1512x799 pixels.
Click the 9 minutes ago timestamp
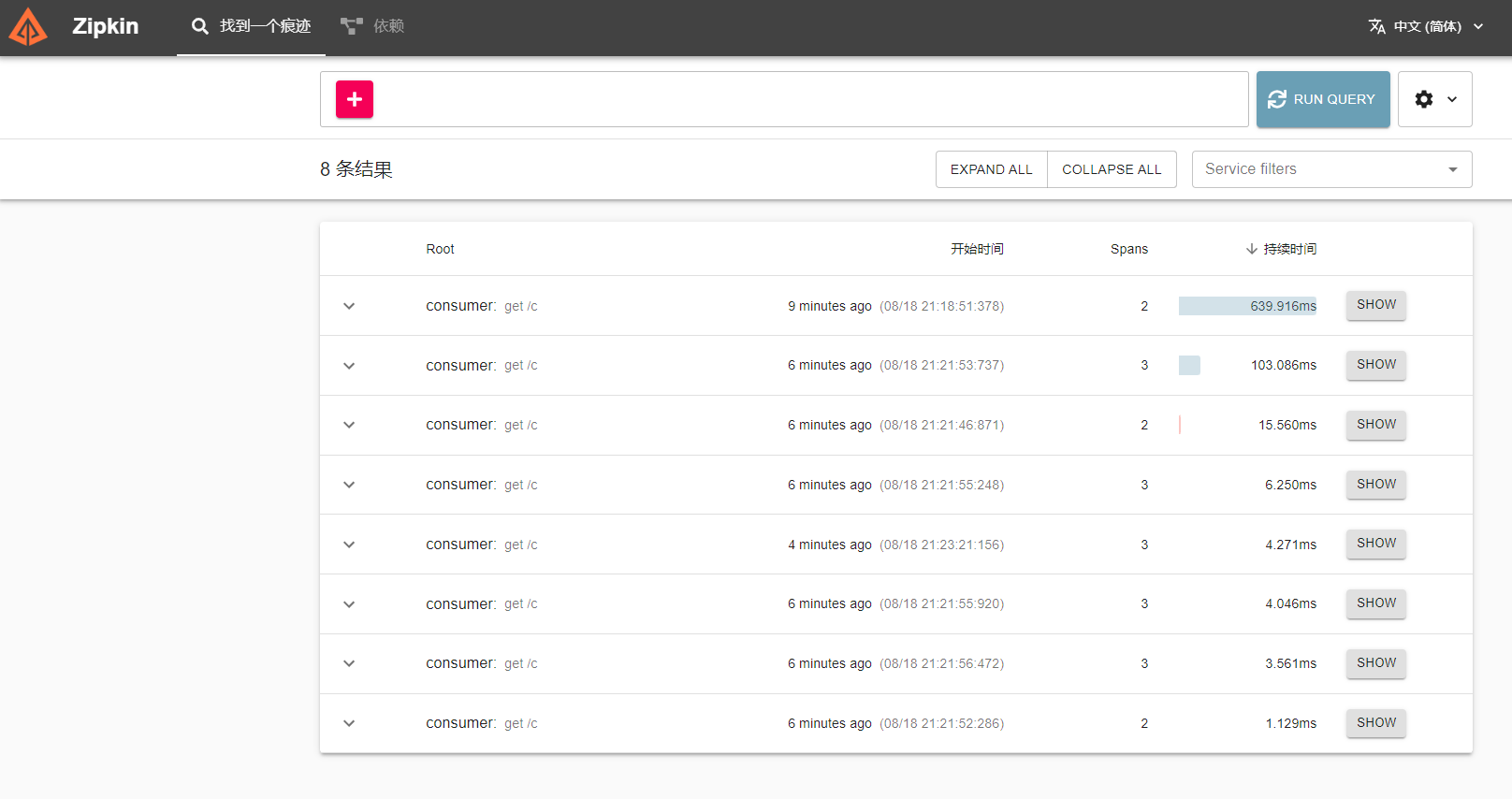tap(830, 306)
